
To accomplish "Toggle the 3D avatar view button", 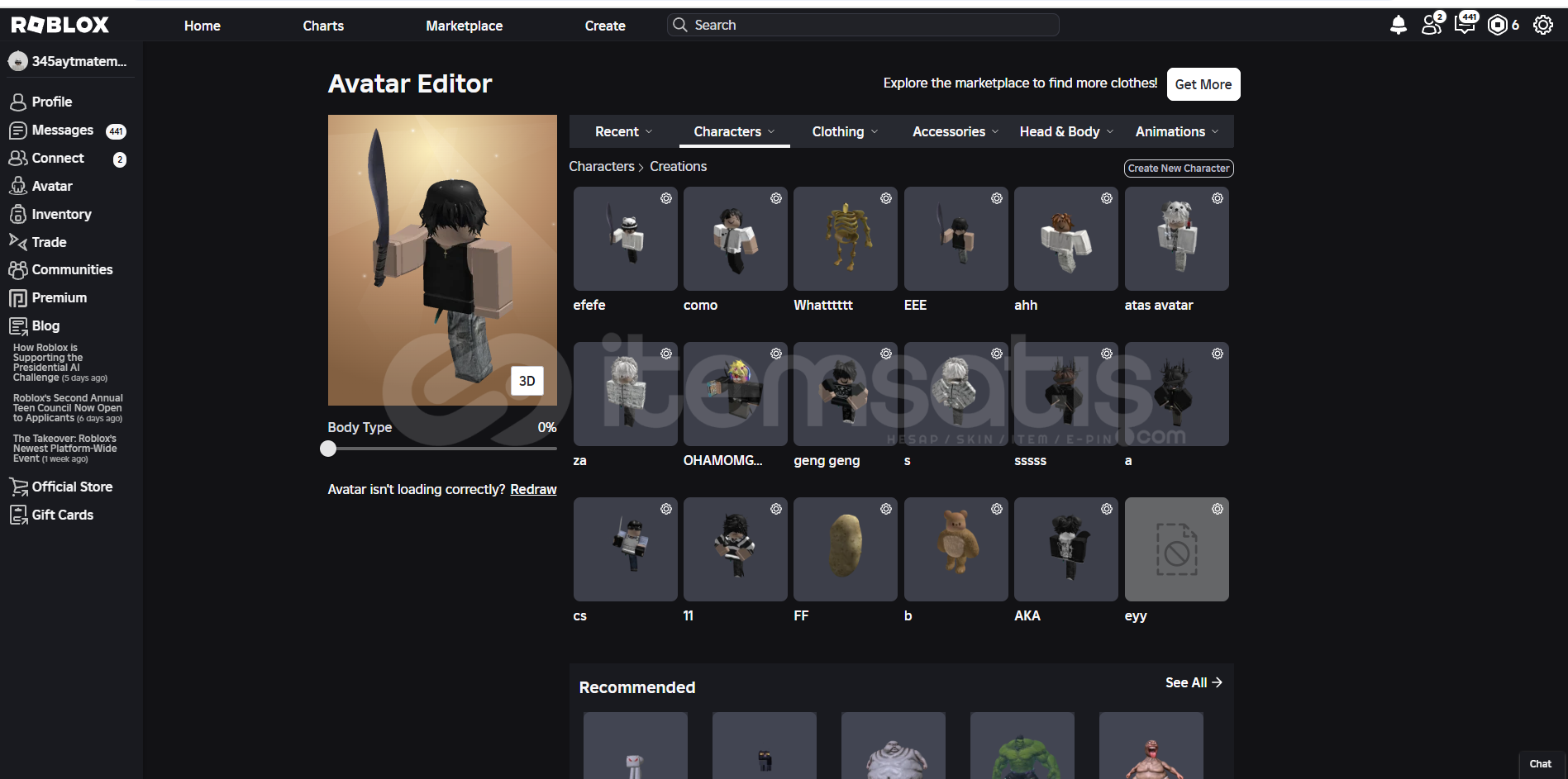I will tap(527, 381).
